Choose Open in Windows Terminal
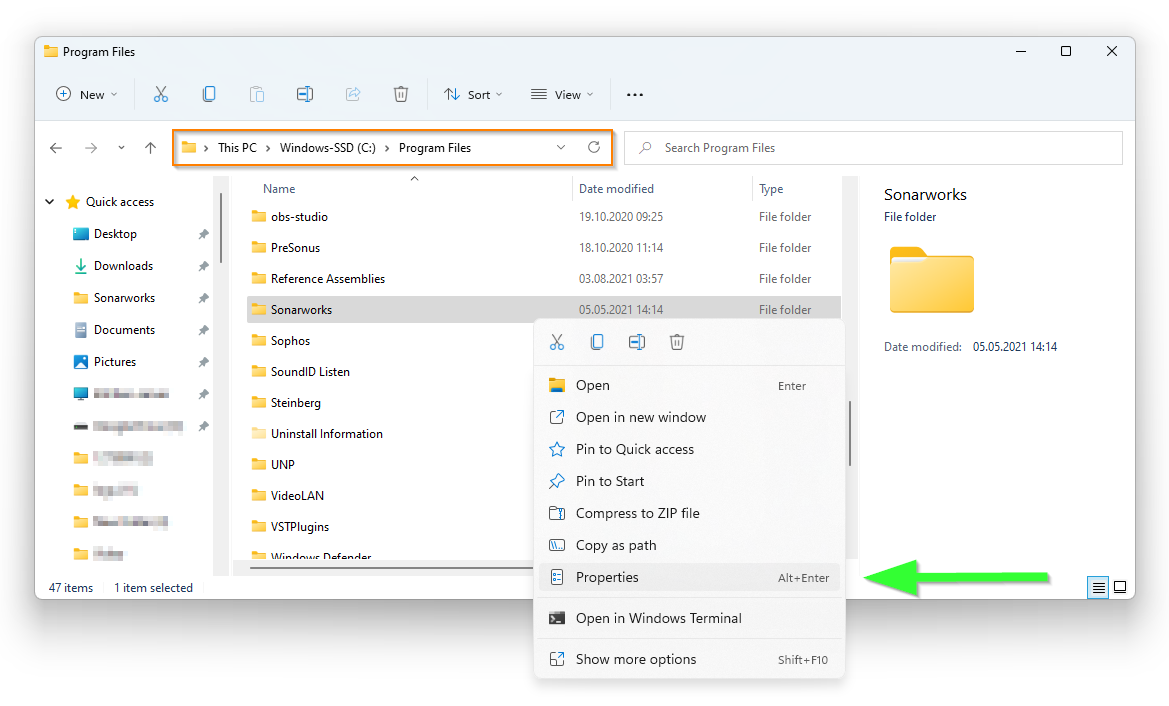Viewport: 1169px width, 706px height. tap(691, 619)
